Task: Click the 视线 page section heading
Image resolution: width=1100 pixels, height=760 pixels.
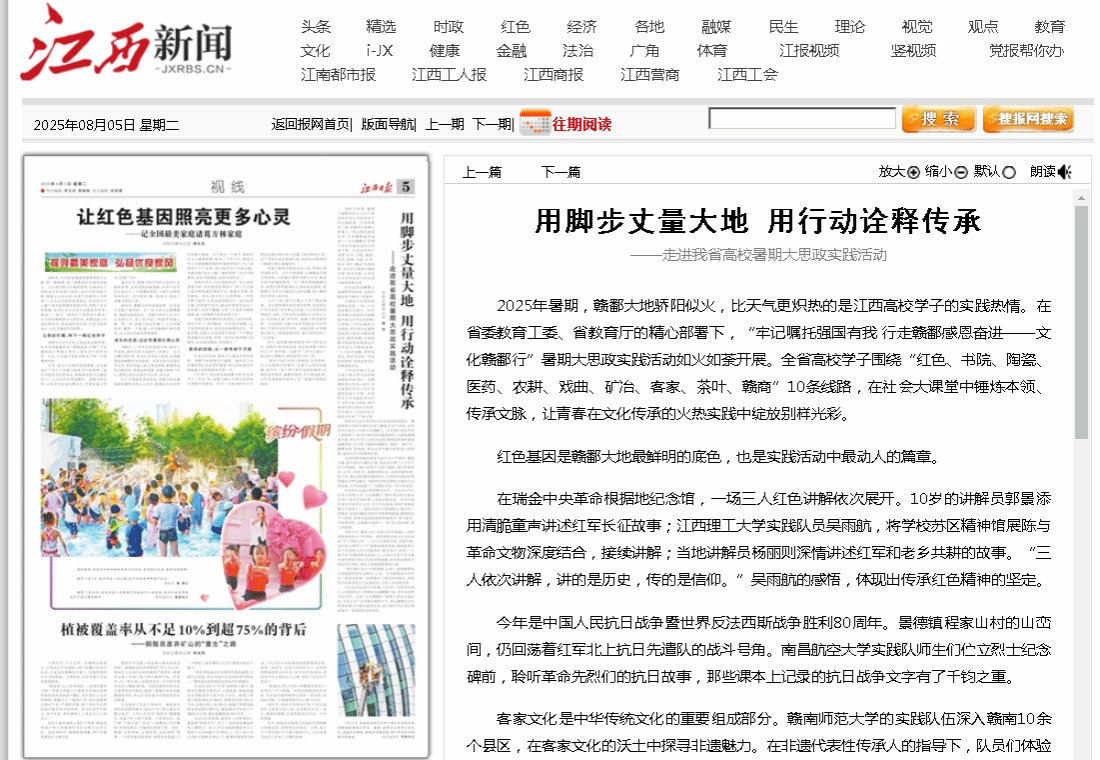Action: point(227,187)
